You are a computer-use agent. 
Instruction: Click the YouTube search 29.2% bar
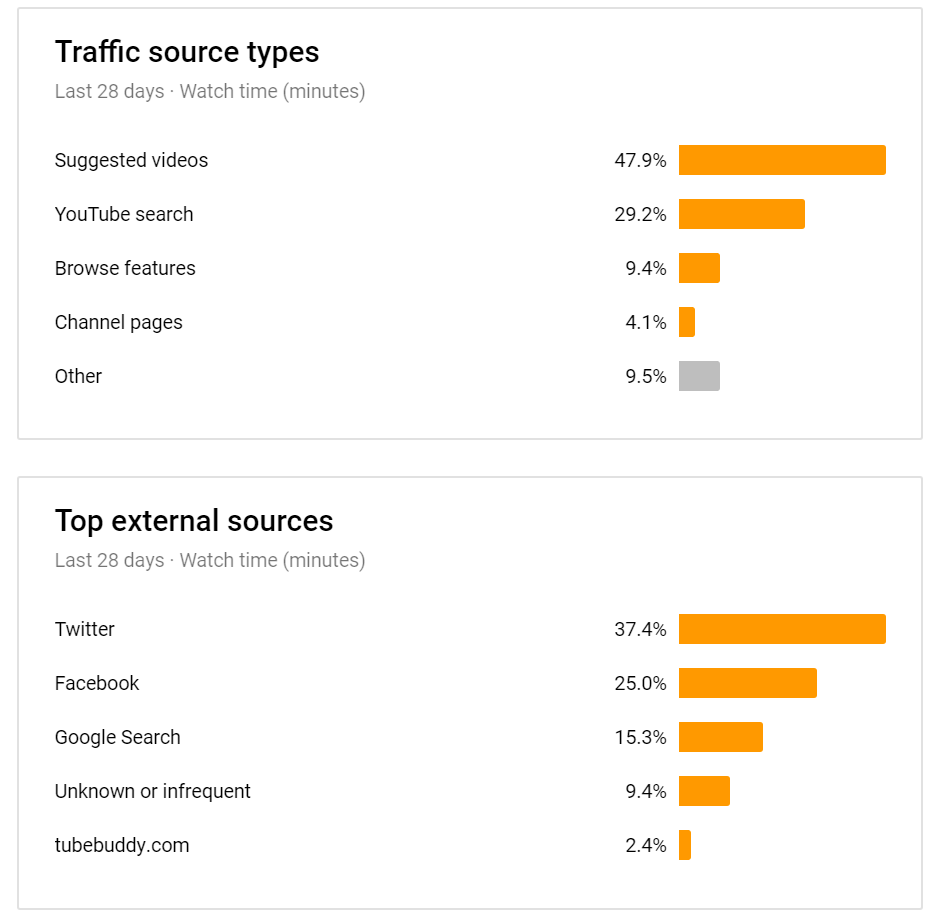(x=741, y=214)
